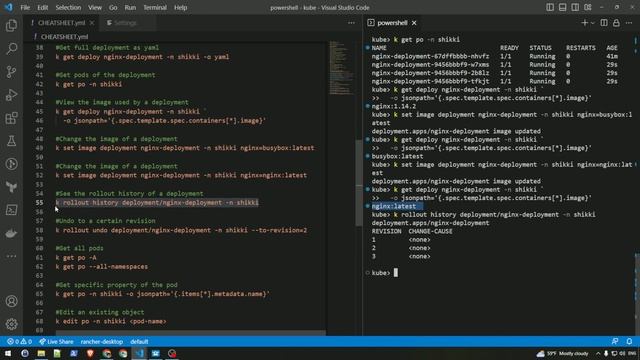This screenshot has width=640, height=360.
Task: Open Brave browser from taskbar
Action: click(x=90, y=353)
